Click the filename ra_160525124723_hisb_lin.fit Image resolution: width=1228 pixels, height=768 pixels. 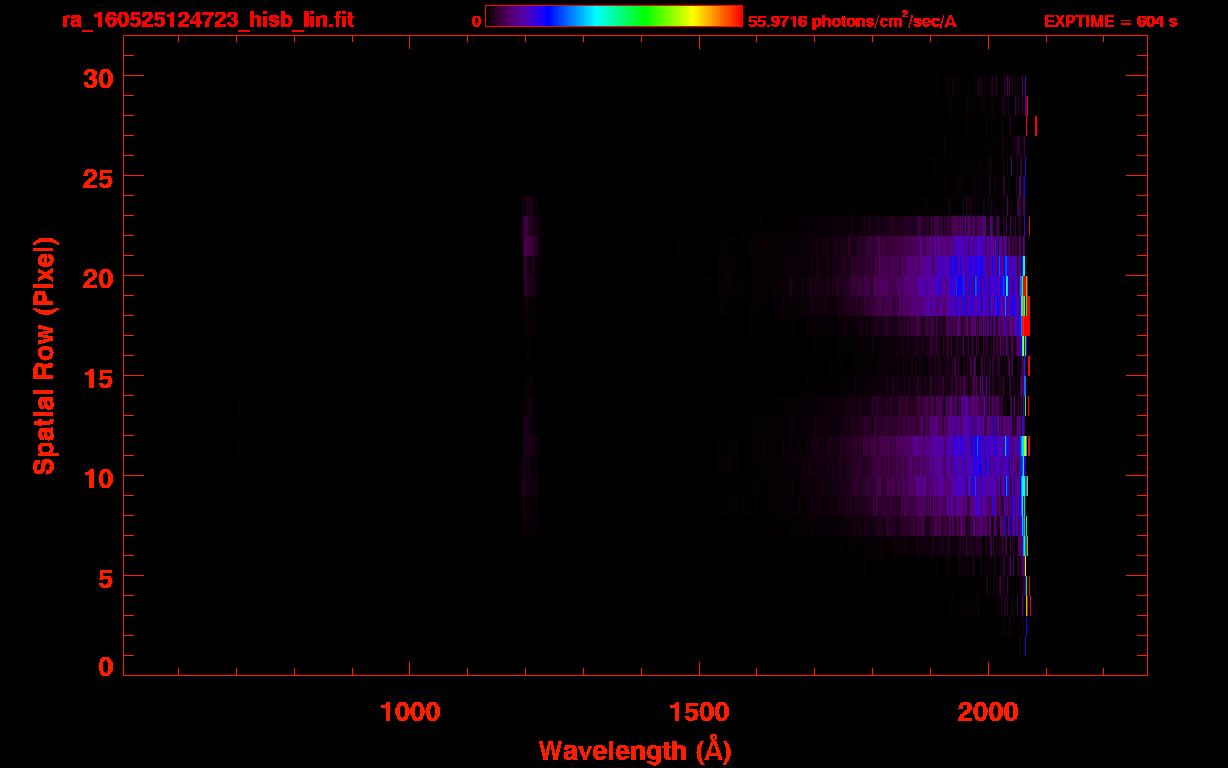(x=206, y=20)
